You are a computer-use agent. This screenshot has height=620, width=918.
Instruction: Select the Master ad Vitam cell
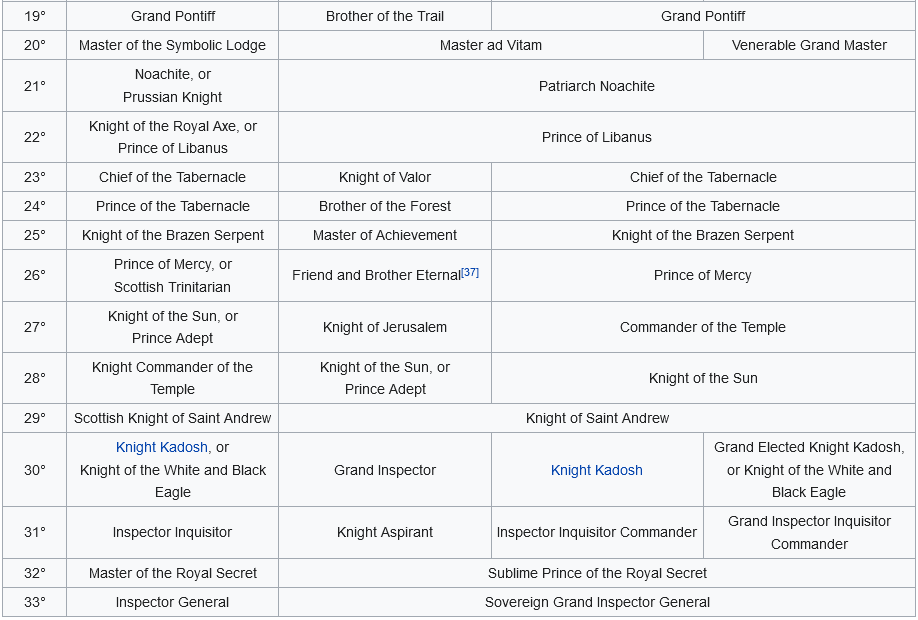tap(491, 45)
